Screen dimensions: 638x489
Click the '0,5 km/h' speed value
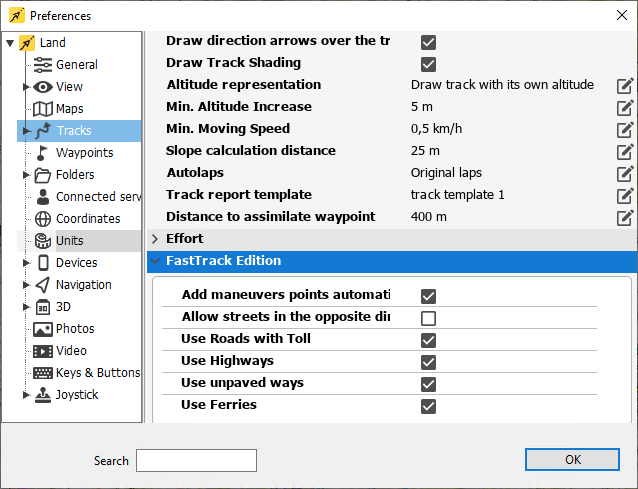coord(436,129)
